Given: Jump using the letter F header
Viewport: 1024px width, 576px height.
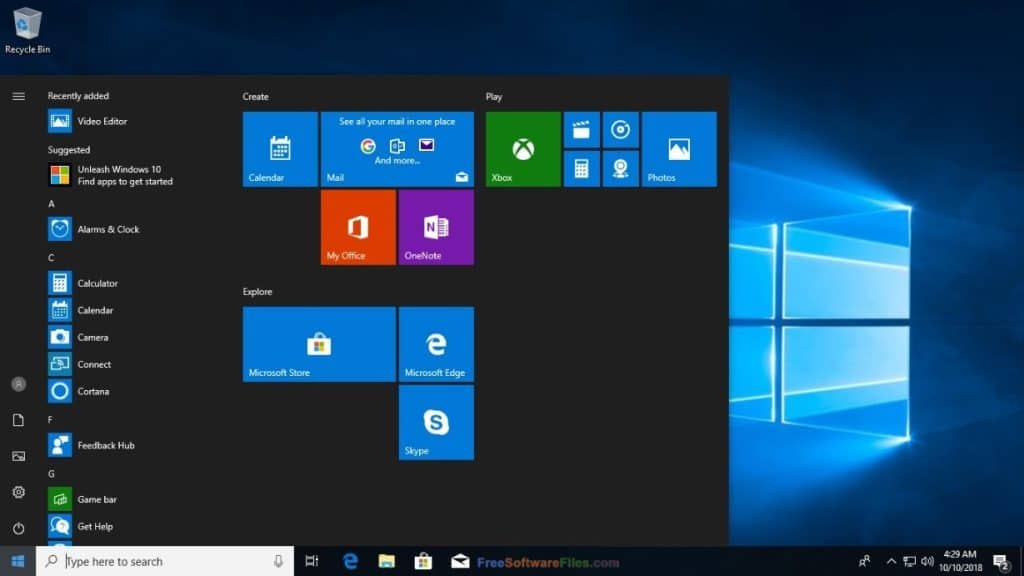Looking at the screenshot, I should coord(50,420).
